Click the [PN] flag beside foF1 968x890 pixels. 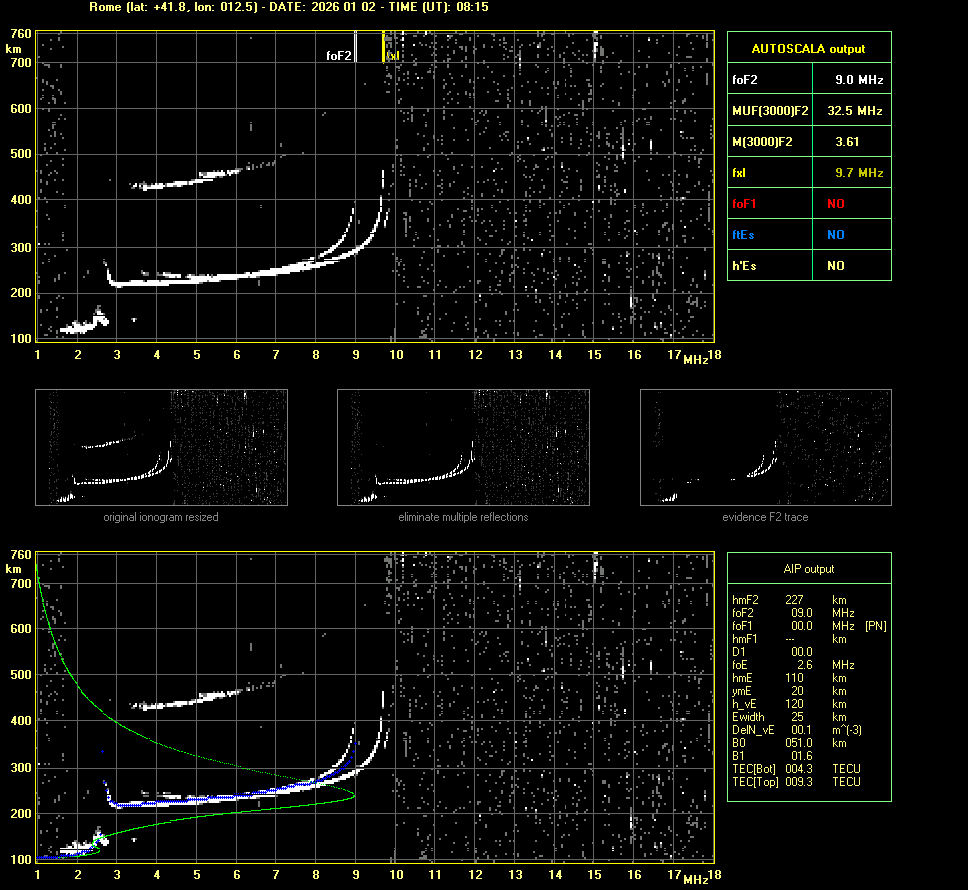point(875,626)
